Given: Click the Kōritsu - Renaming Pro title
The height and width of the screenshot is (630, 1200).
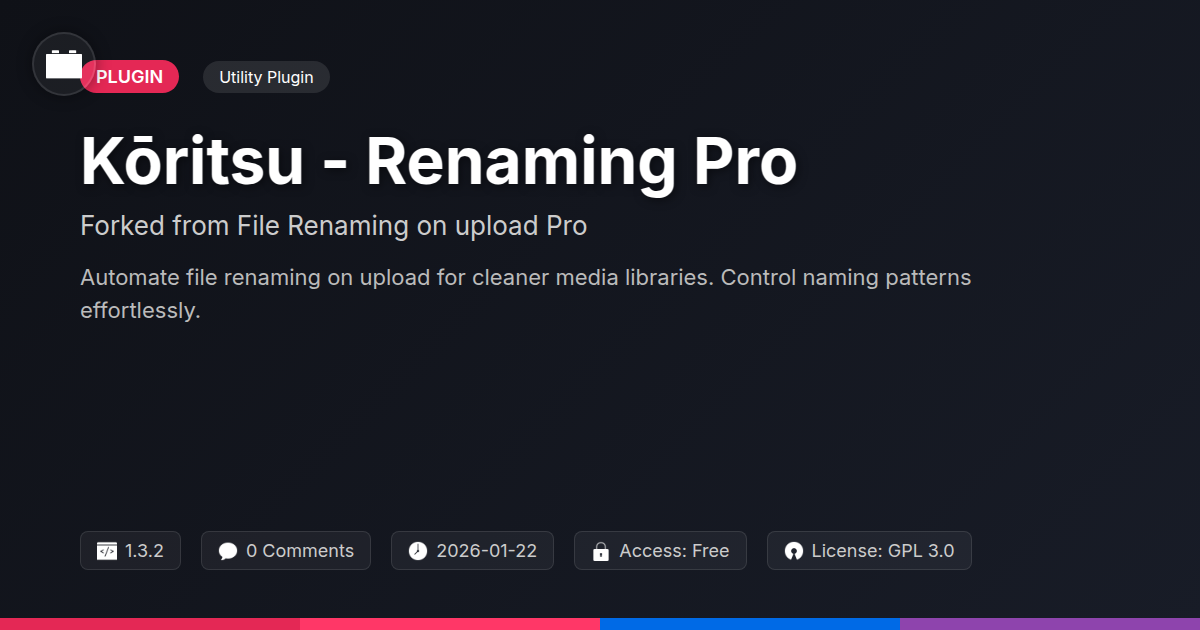Looking at the screenshot, I should 439,163.
